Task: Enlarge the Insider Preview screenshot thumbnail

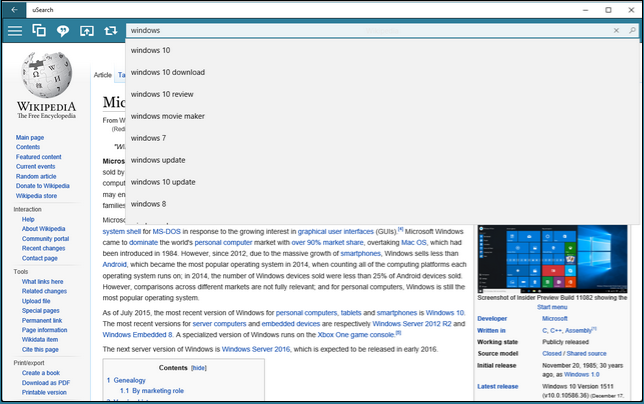Action: coord(552,259)
